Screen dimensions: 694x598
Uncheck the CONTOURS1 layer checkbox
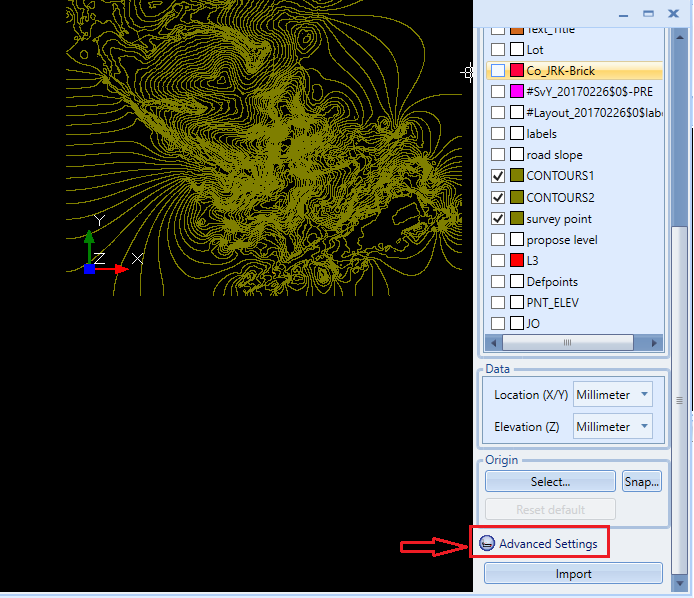[x=498, y=176]
